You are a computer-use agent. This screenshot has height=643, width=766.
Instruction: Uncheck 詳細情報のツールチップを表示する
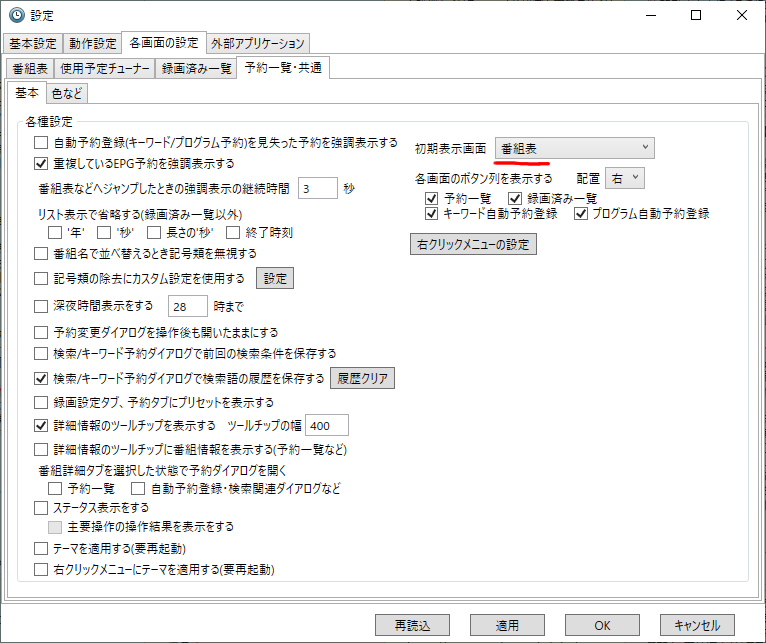pyautogui.click(x=41, y=426)
